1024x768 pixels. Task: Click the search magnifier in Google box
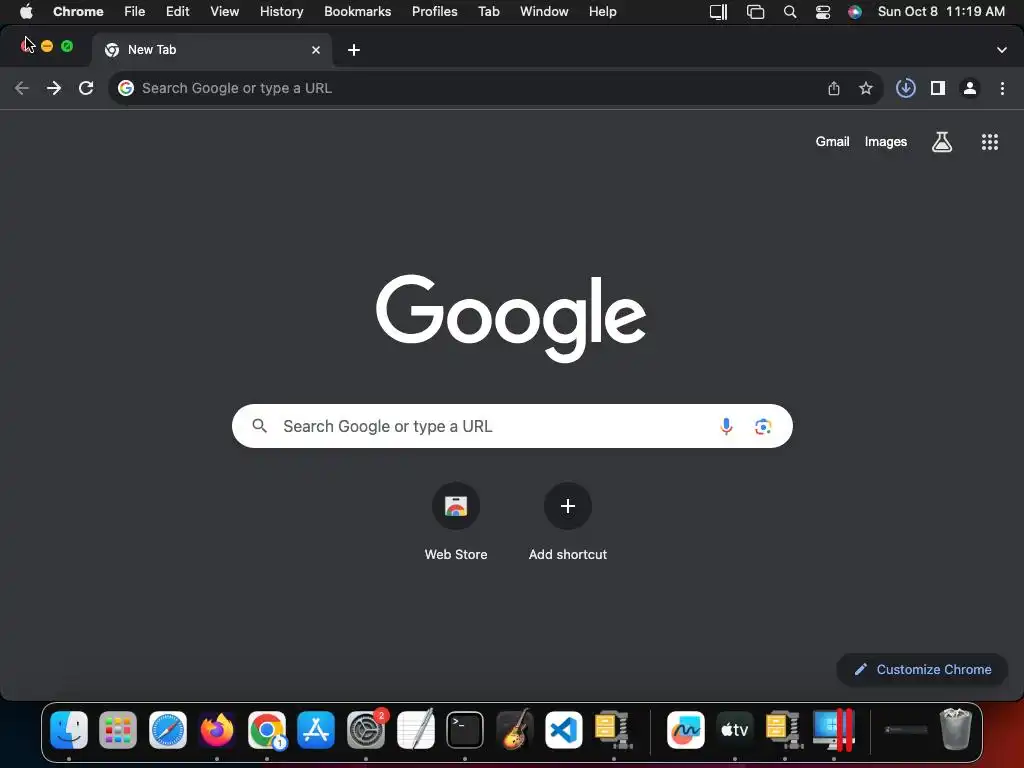click(x=260, y=426)
